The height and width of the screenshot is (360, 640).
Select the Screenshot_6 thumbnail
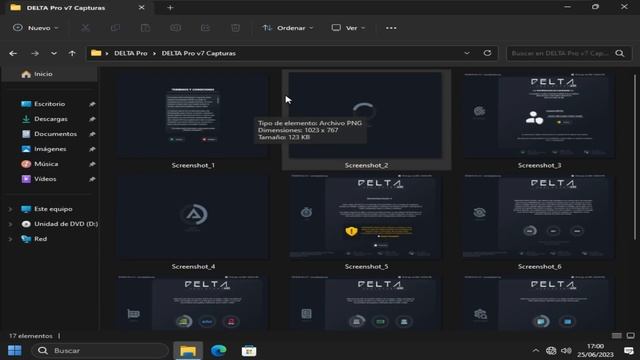(539, 217)
